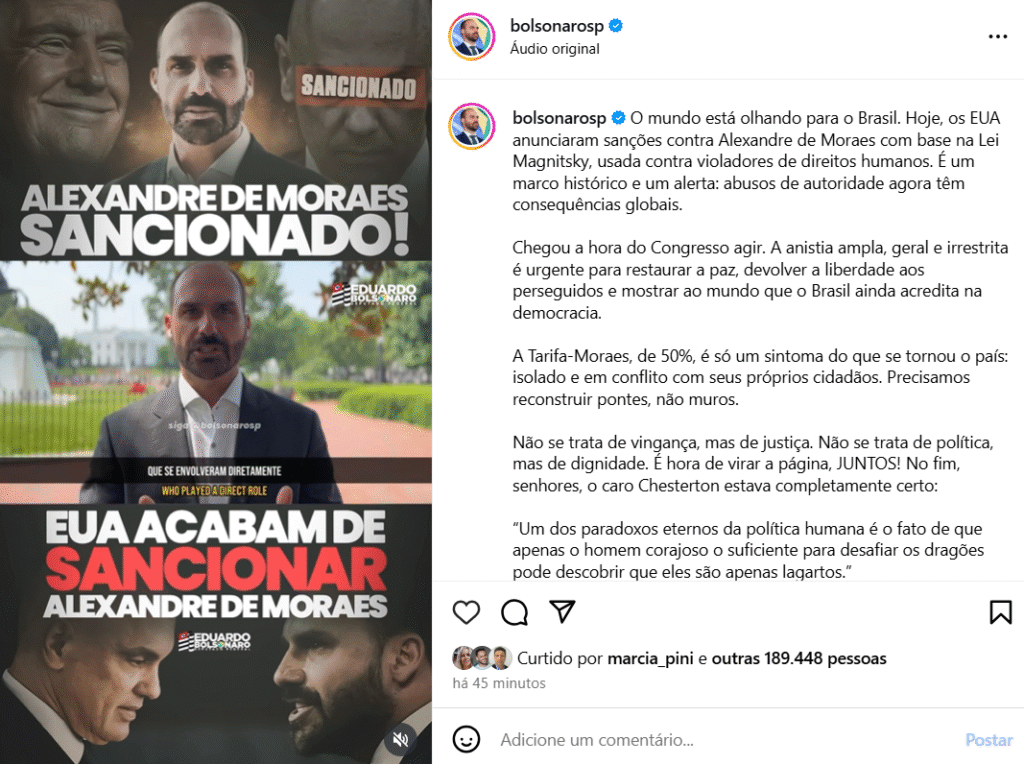Click the há 45 minutos timestamp
This screenshot has height=764, width=1024.
tap(499, 683)
